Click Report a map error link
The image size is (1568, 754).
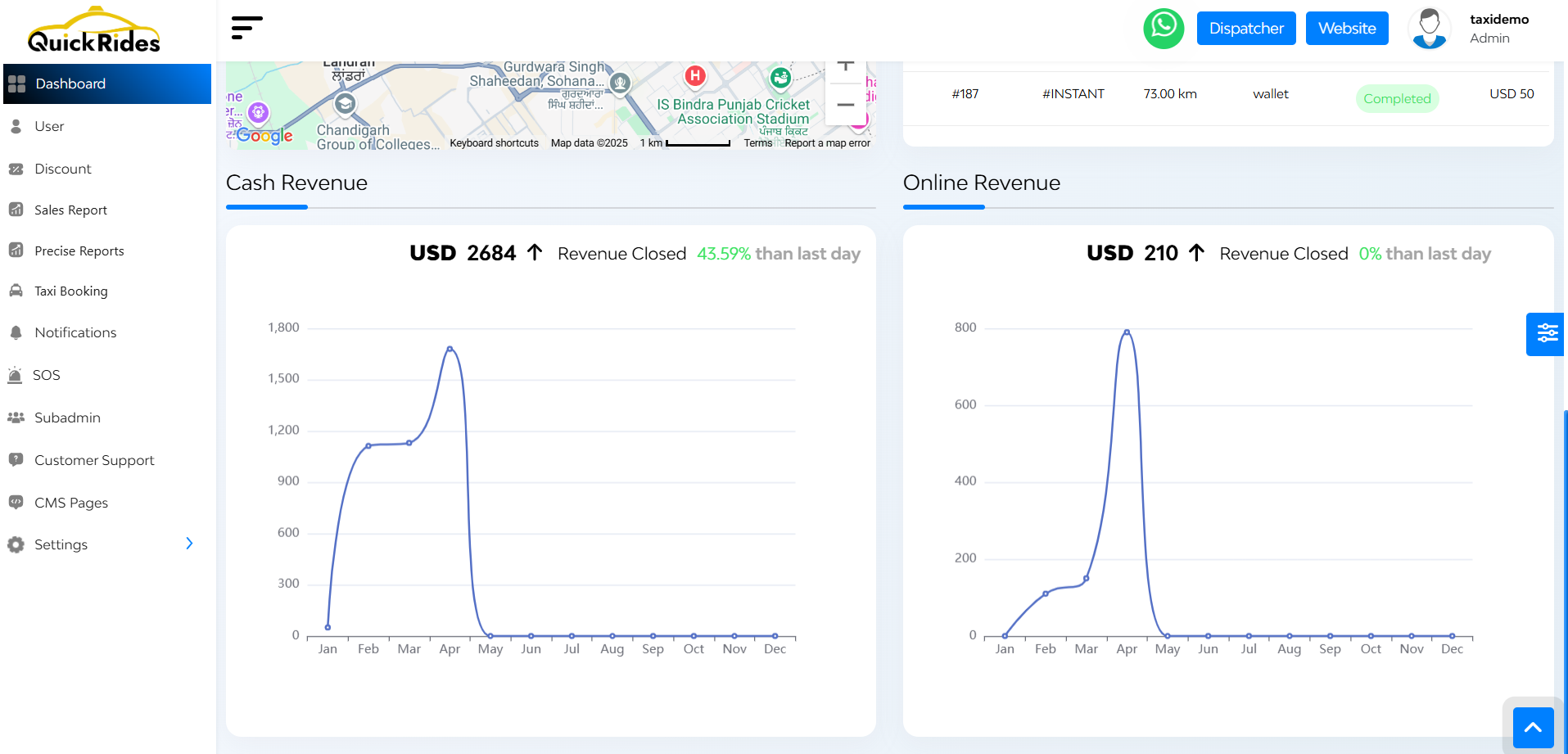click(x=827, y=142)
